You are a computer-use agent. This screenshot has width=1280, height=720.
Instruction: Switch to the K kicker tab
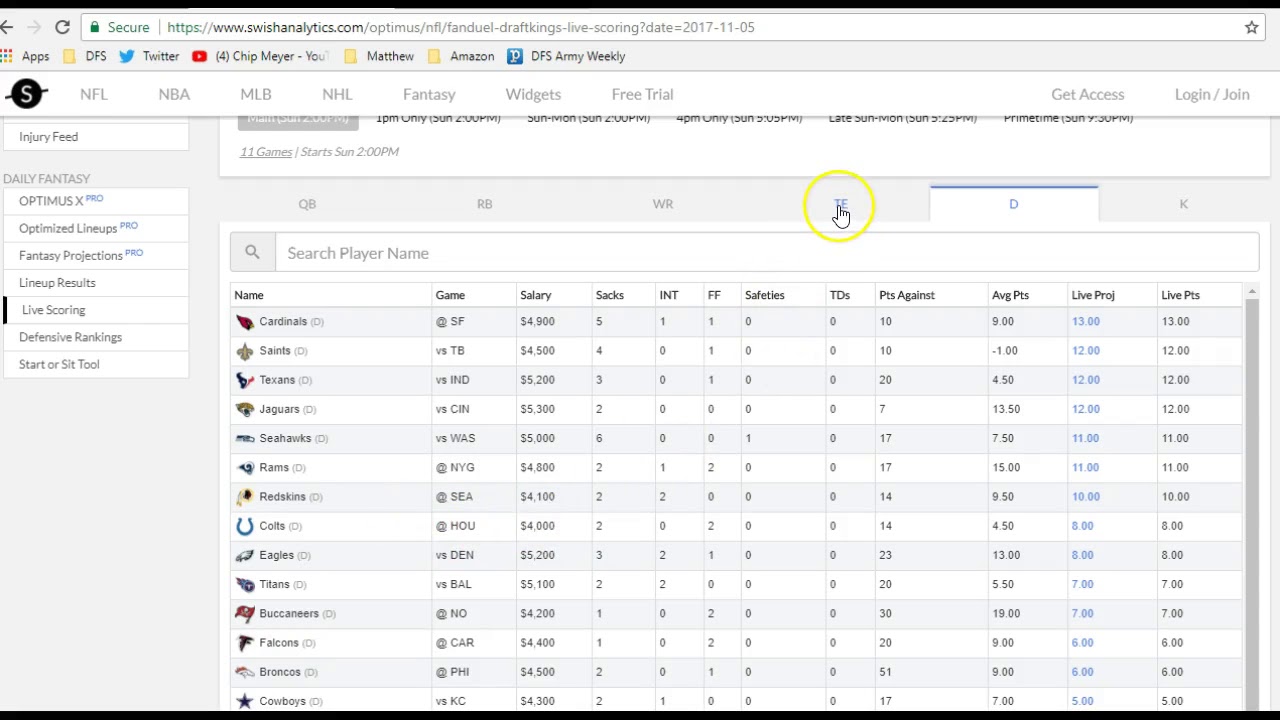click(x=1183, y=204)
